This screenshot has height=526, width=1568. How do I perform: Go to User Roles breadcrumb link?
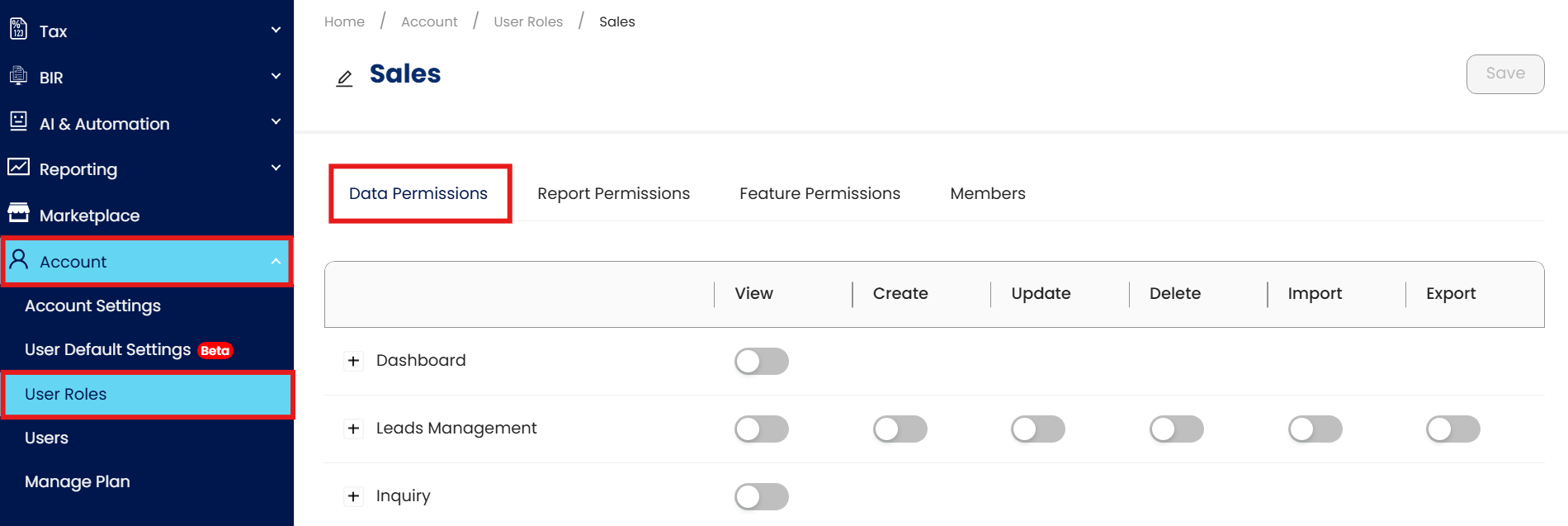[x=528, y=21]
